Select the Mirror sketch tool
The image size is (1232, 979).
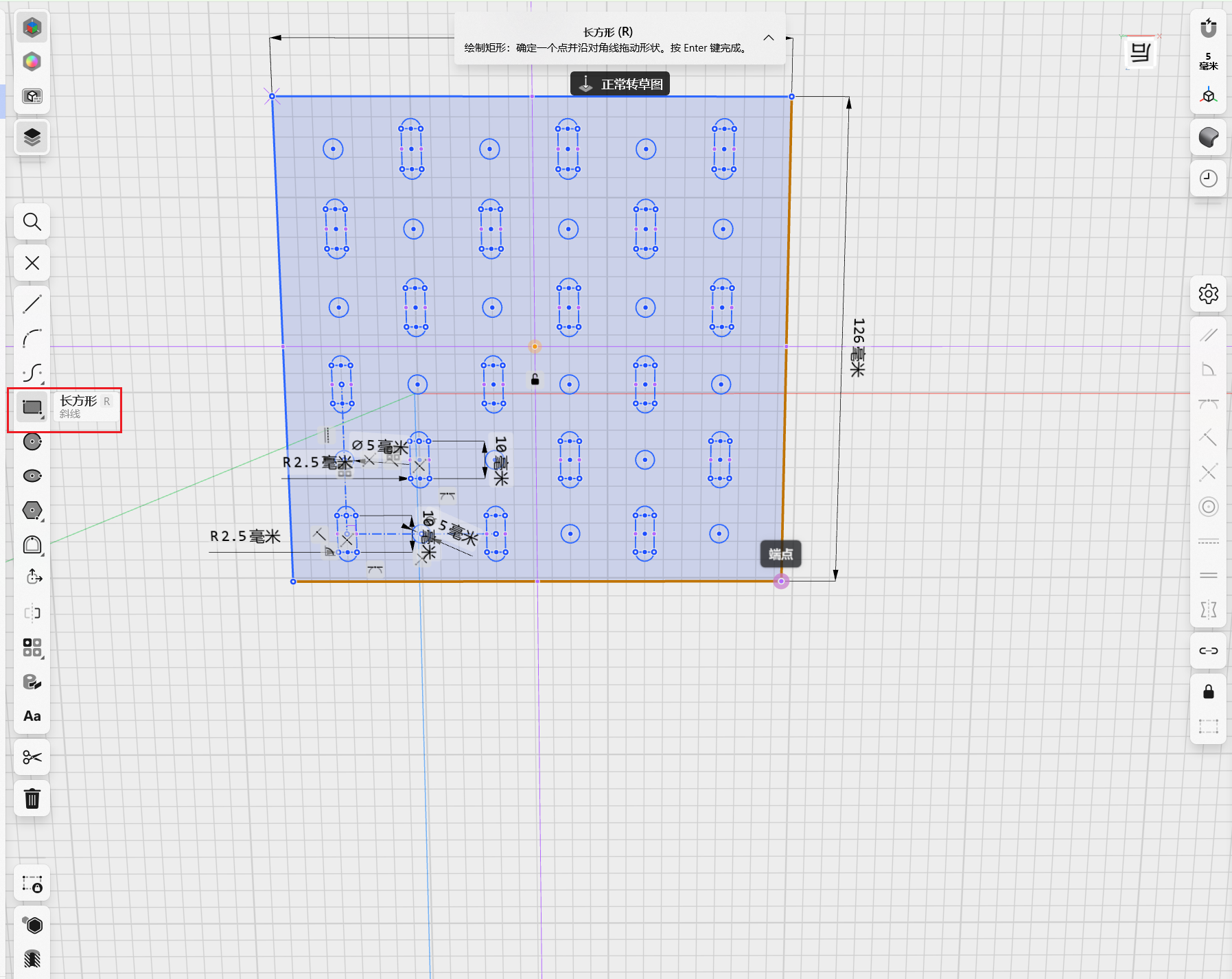click(32, 613)
